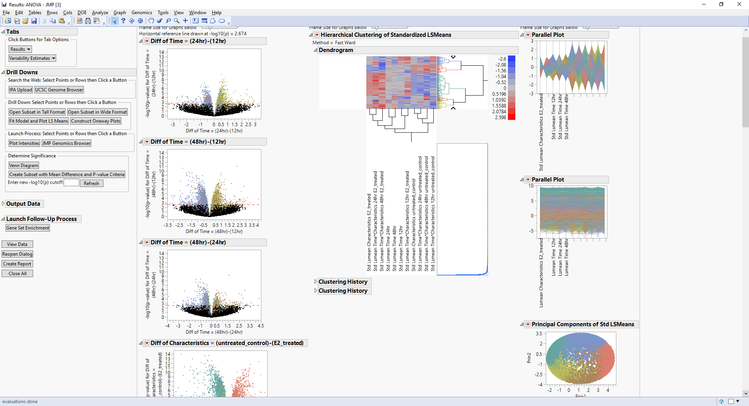The image size is (749, 406).
Task: Open the Window menu
Action: [197, 12]
